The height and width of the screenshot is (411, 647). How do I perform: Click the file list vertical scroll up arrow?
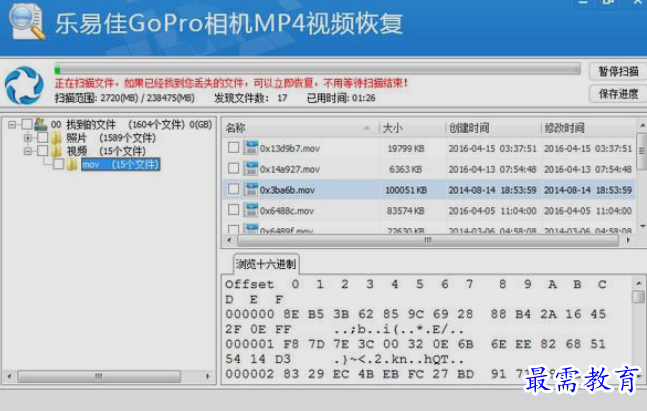pyautogui.click(x=641, y=125)
